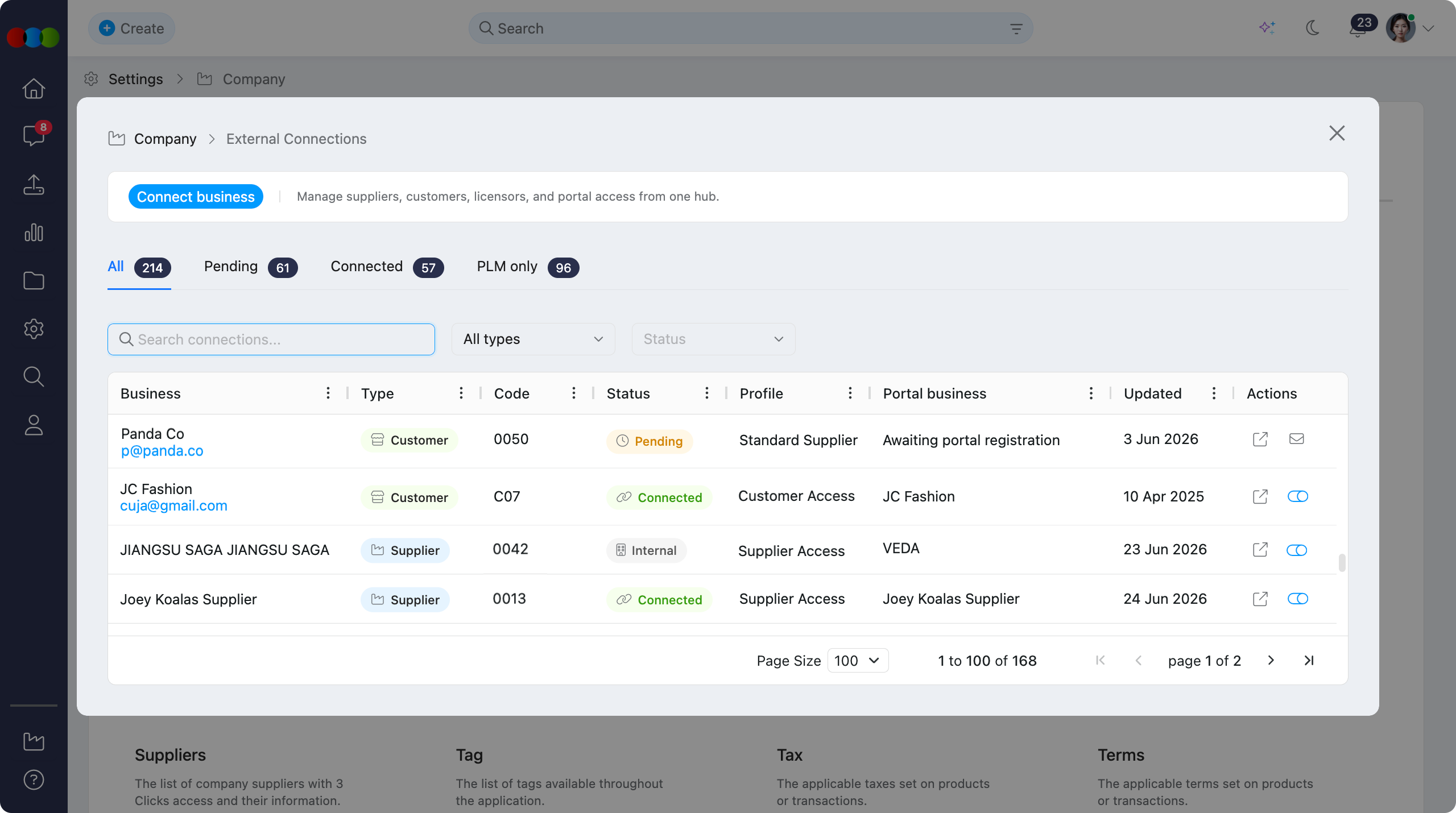Open the notifications bell with 23 badge
The width and height of the screenshot is (1456, 813).
click(1358, 28)
